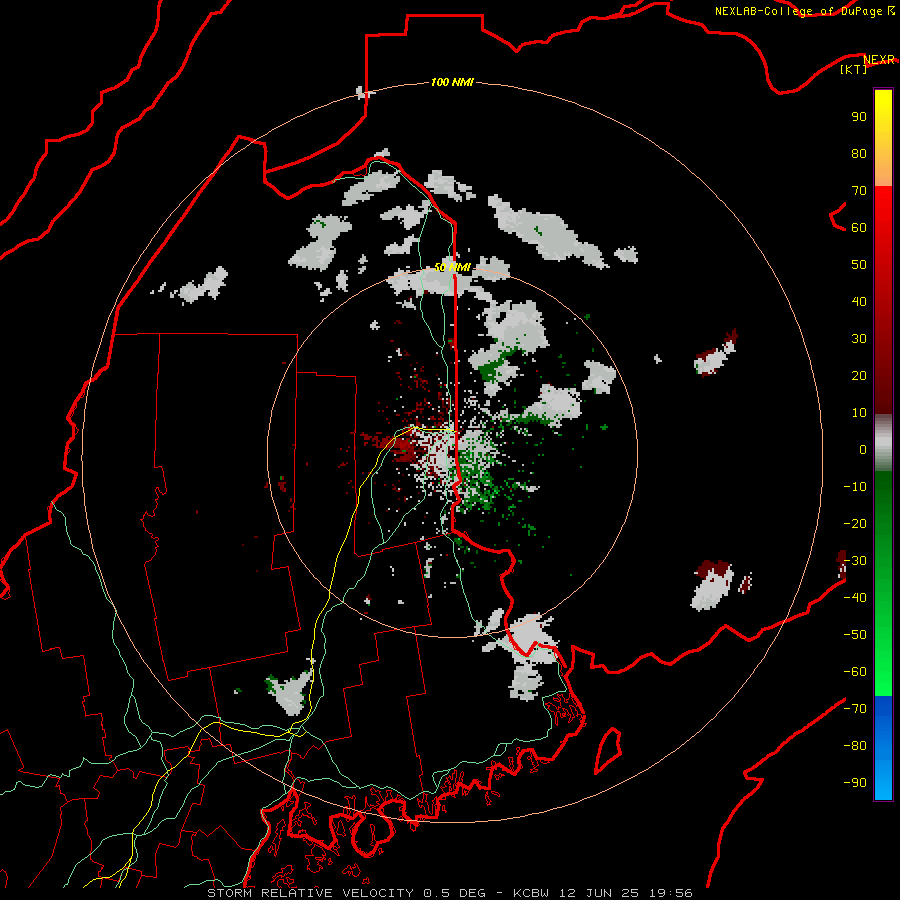Viewport: 900px width, 900px height.
Task: Select the 50 value on the velocity scale
Action: coord(859,265)
